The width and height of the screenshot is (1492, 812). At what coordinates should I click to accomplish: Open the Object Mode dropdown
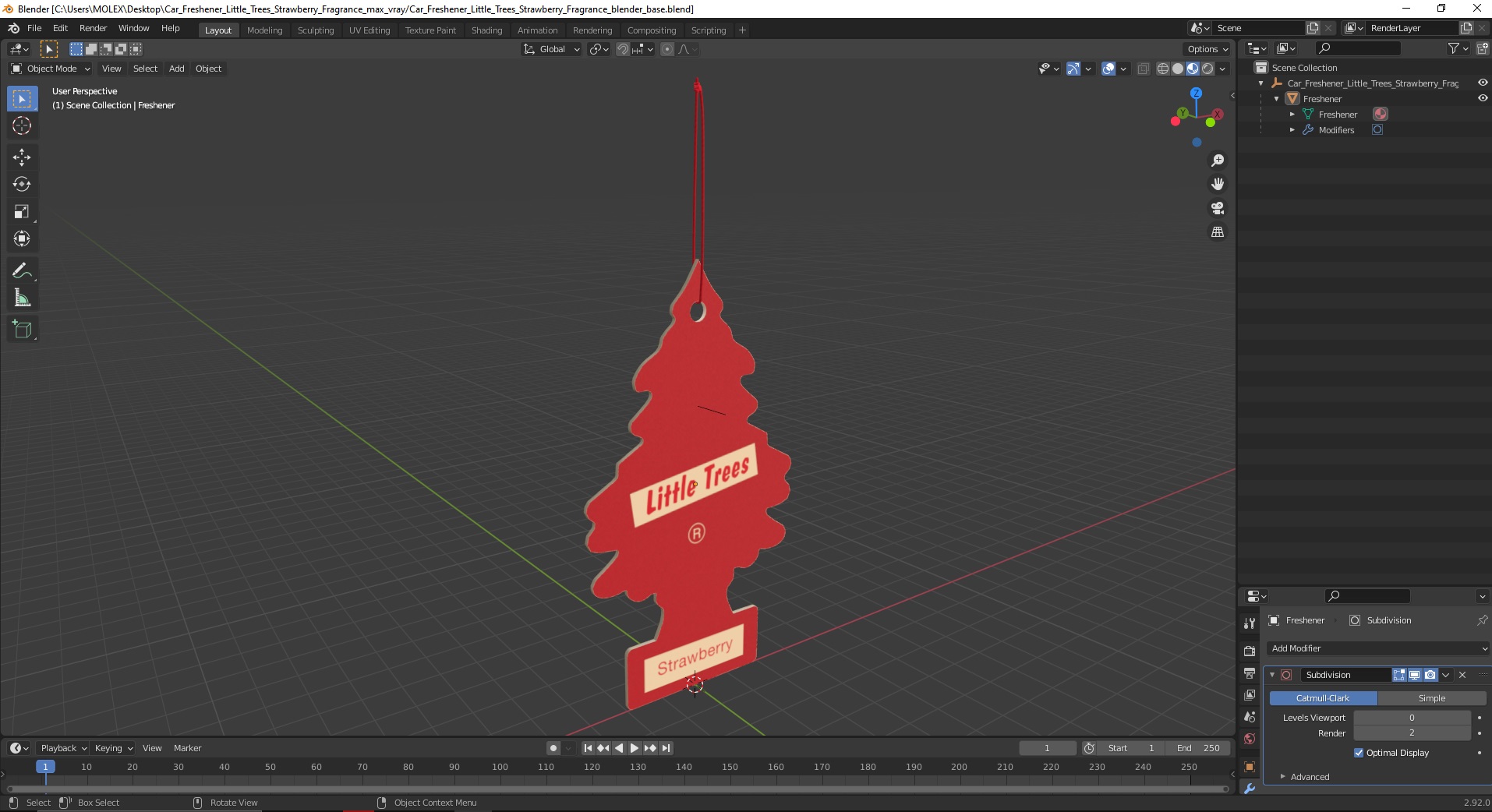(51, 69)
